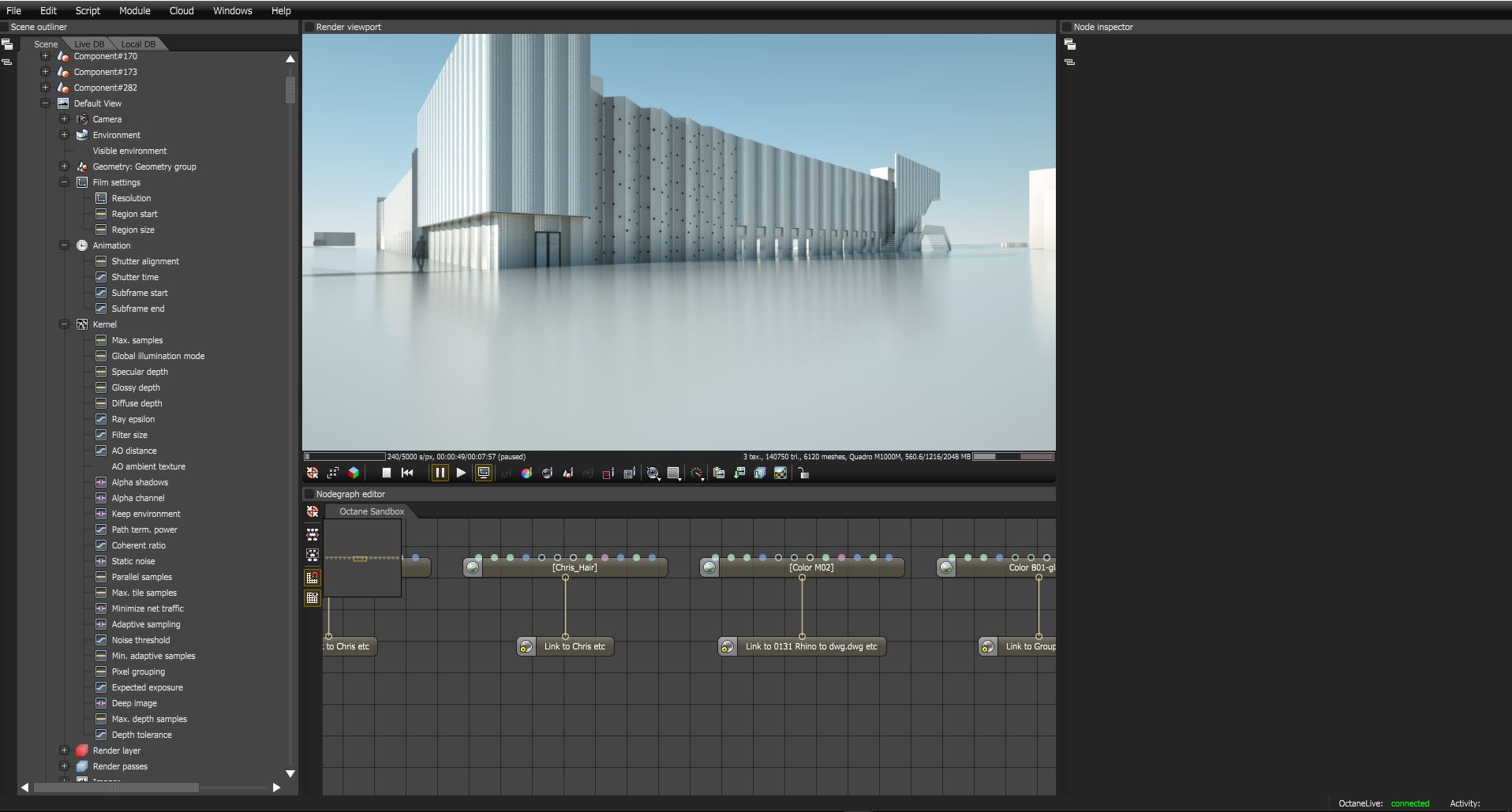
Task: Click the restart render icon
Action: pyautogui.click(x=407, y=473)
